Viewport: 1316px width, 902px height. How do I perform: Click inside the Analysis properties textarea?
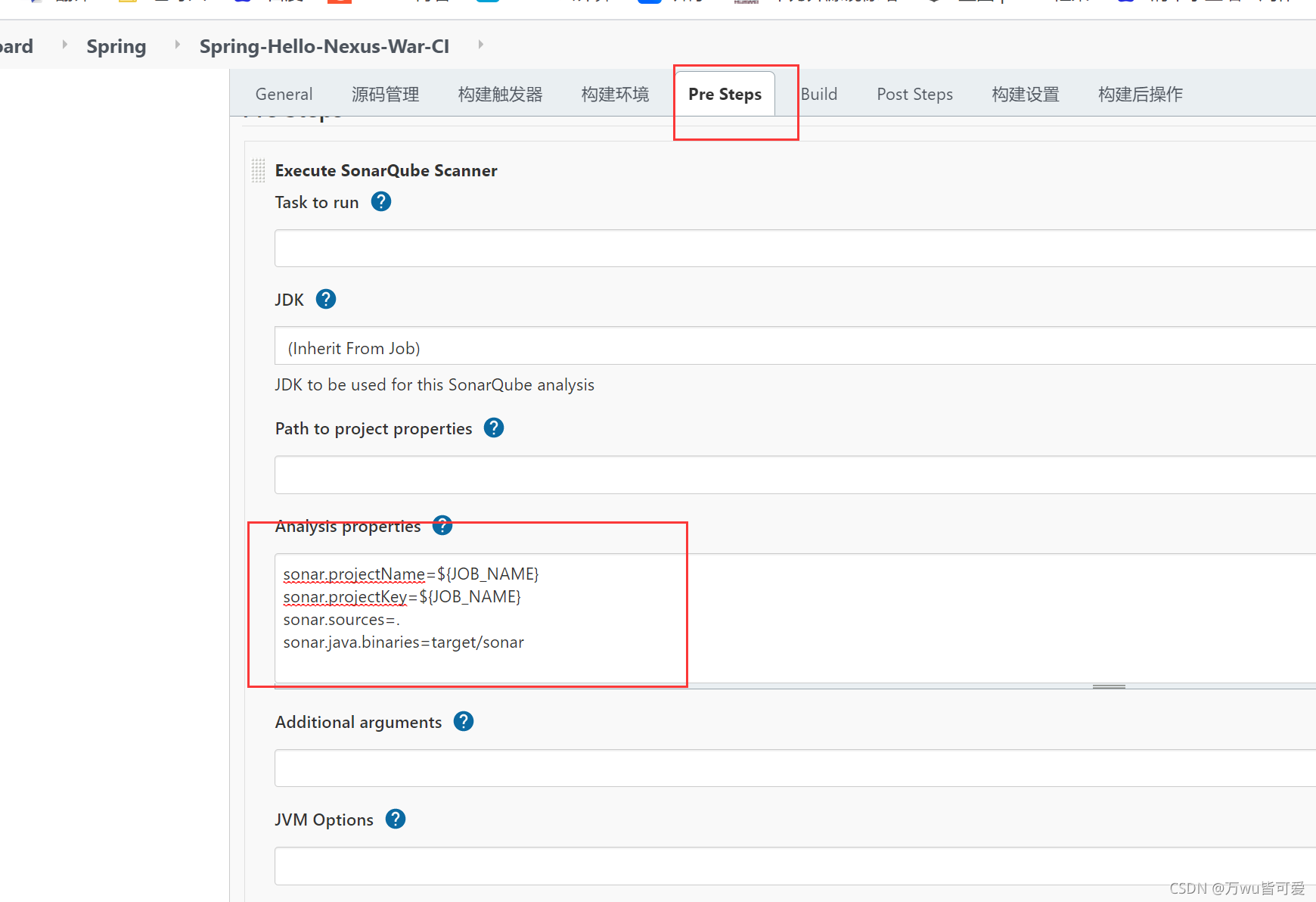click(795, 618)
